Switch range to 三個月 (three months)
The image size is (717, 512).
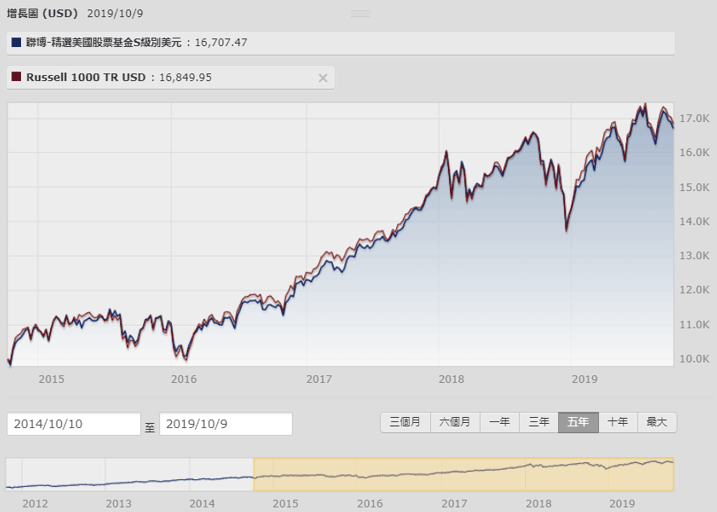pyautogui.click(x=405, y=422)
